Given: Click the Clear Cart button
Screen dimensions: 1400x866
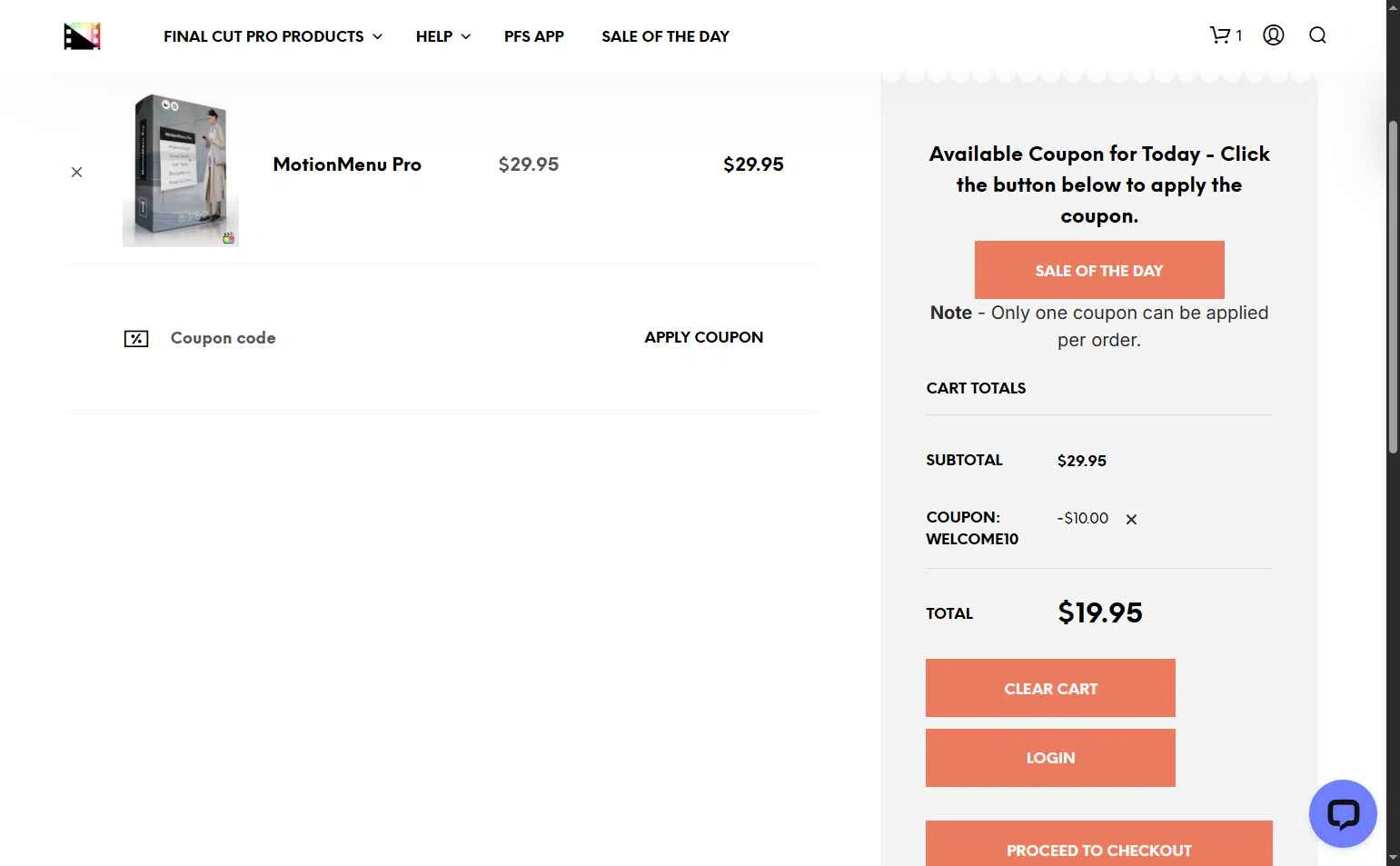Looking at the screenshot, I should coord(1050,688).
